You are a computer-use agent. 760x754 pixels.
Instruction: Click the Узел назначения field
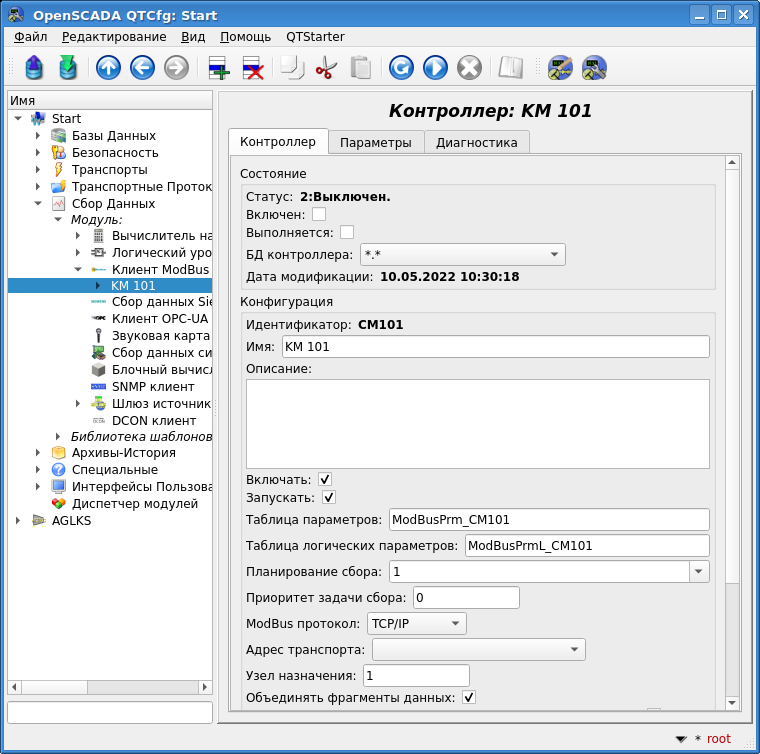coord(416,675)
